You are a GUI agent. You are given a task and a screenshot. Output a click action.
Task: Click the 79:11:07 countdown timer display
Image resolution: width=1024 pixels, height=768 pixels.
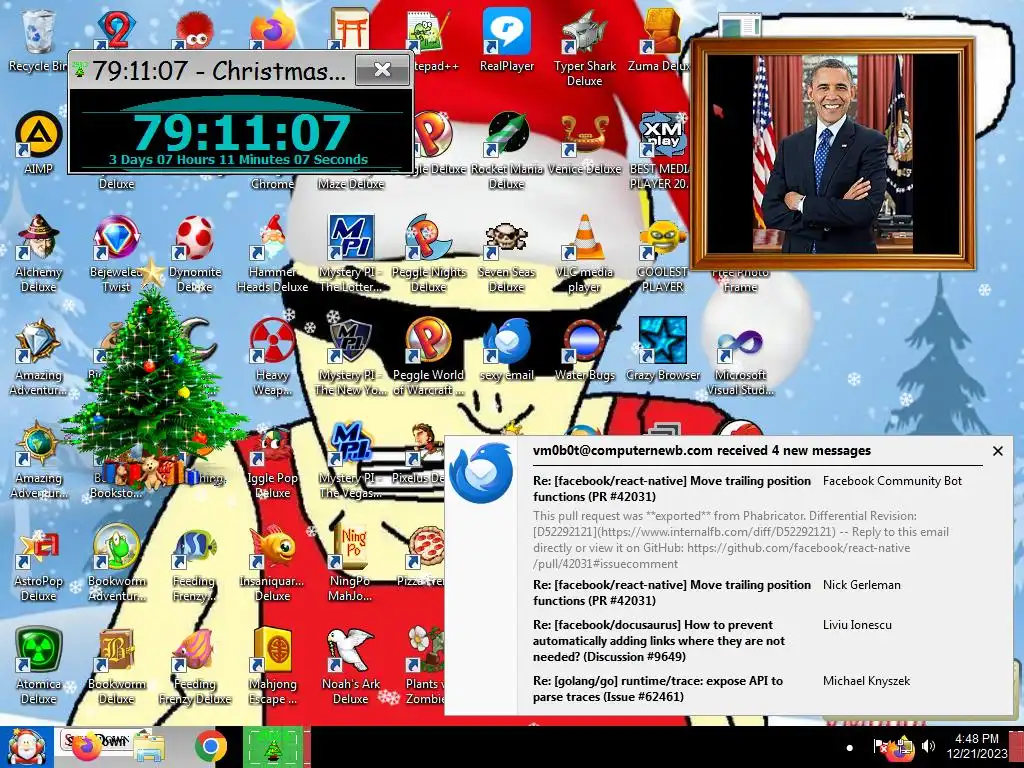(242, 132)
